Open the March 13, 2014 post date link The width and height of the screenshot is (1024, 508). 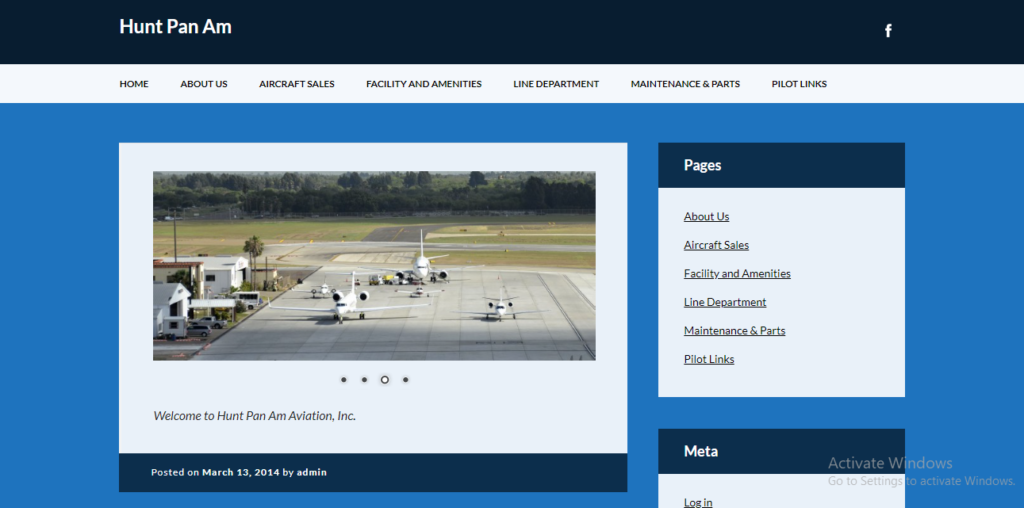pos(240,472)
